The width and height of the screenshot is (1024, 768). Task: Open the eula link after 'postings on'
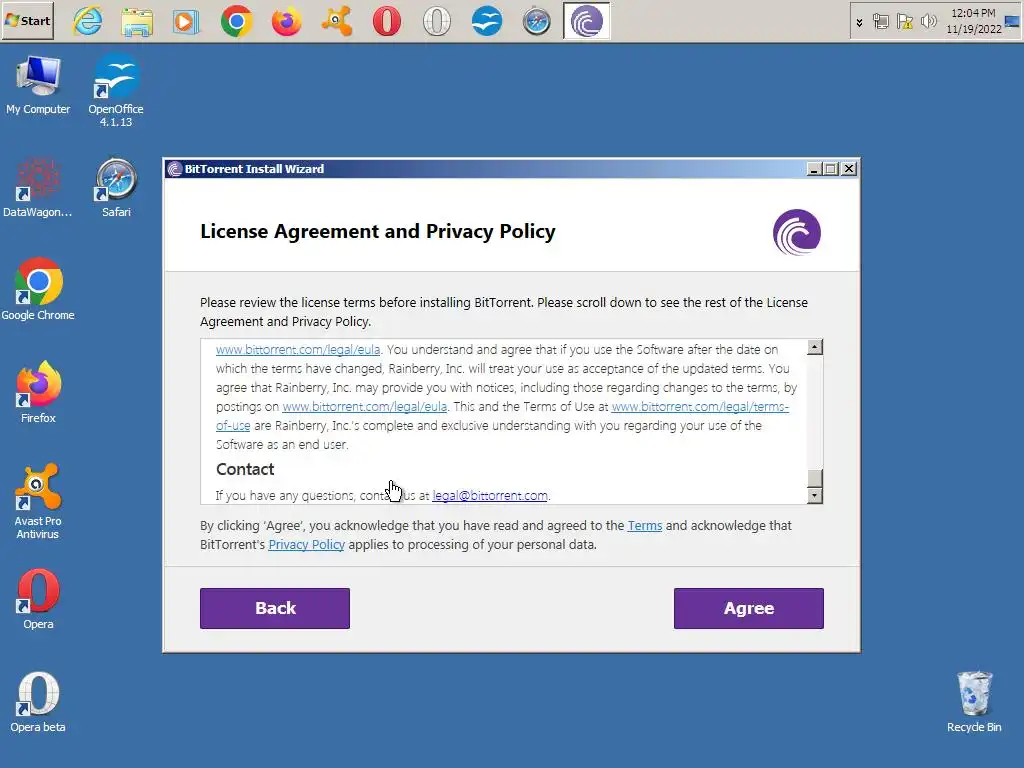364,406
